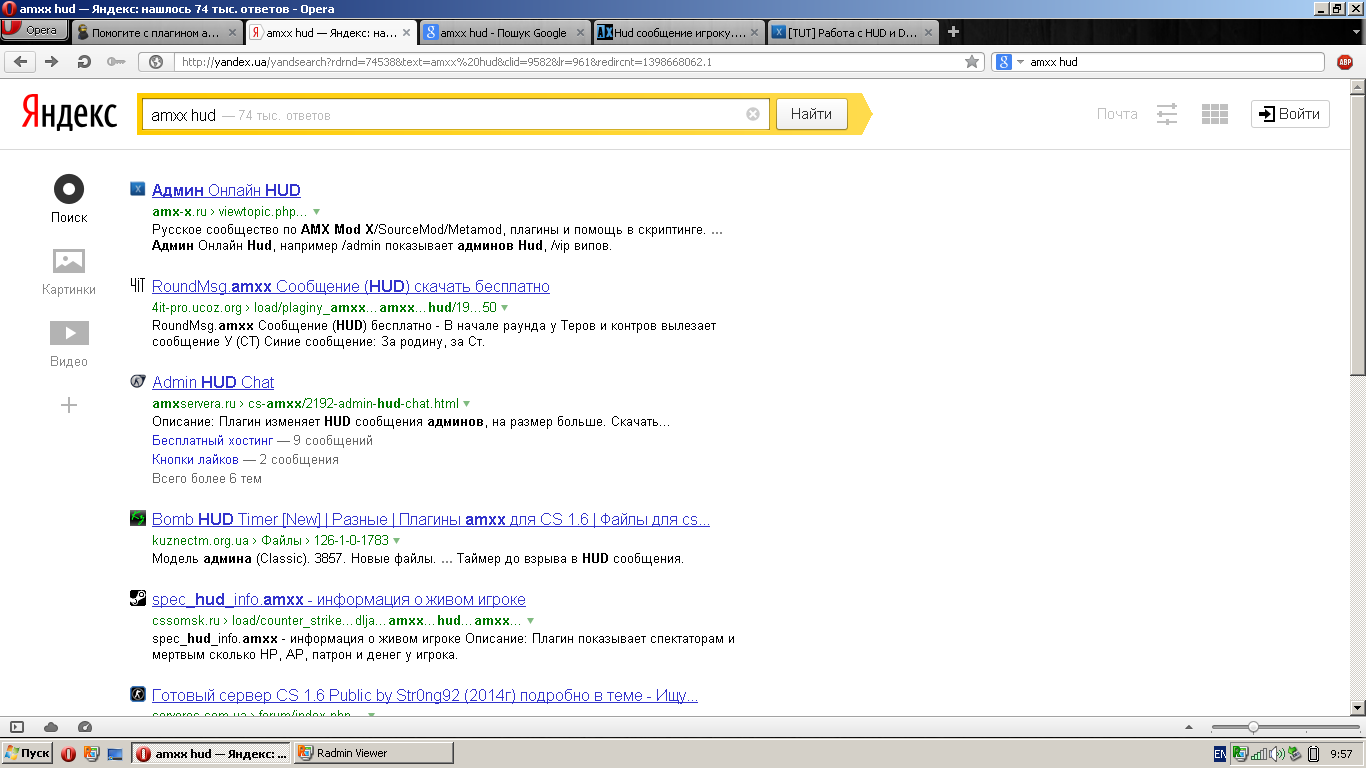1366x768 pixels.
Task: Expand the amx-x.ru result URL dropdown arrow
Action: [x=316, y=212]
